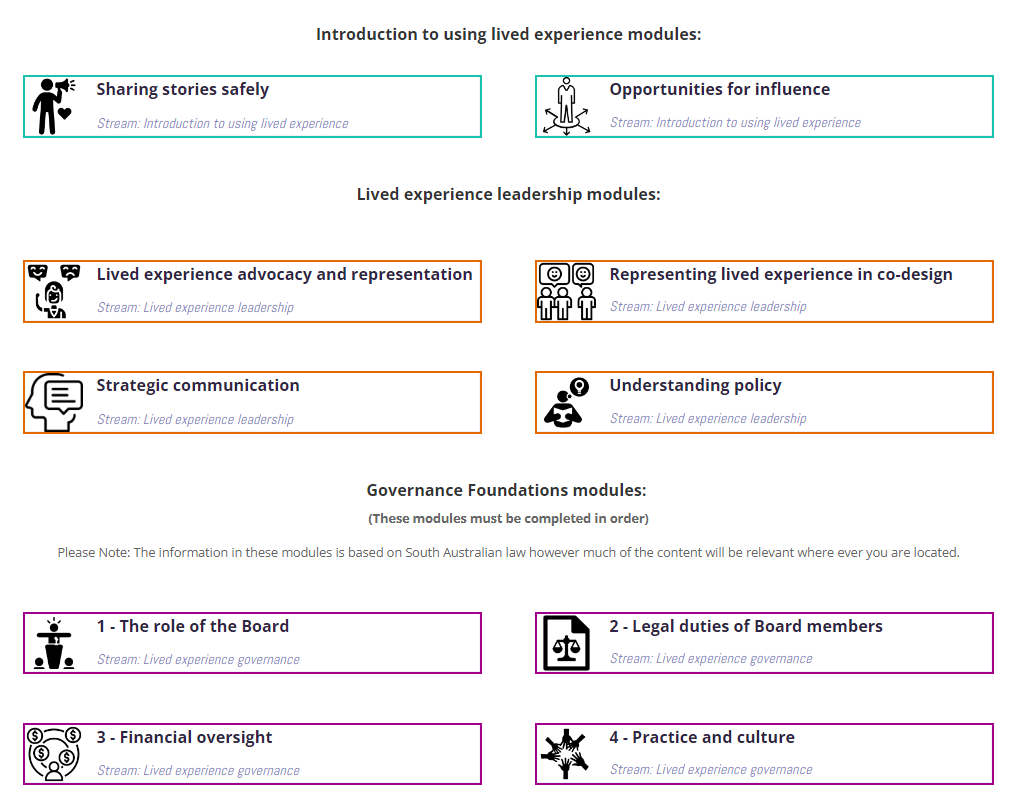Image resolution: width=1019 pixels, height=798 pixels.
Task: Click the head with chat bubble icon
Action: point(54,402)
